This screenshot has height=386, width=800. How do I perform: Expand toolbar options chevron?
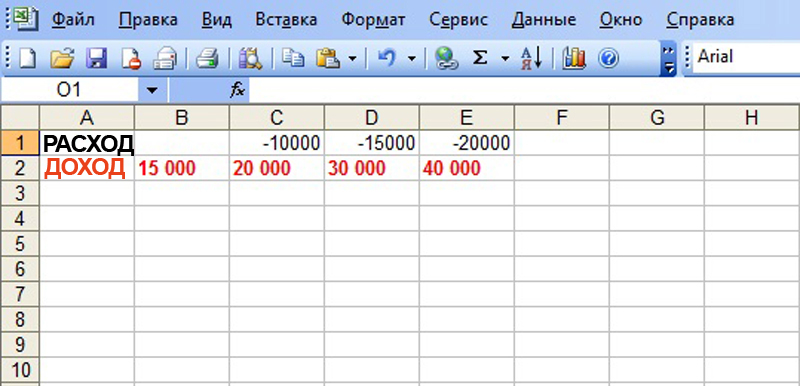(x=669, y=58)
